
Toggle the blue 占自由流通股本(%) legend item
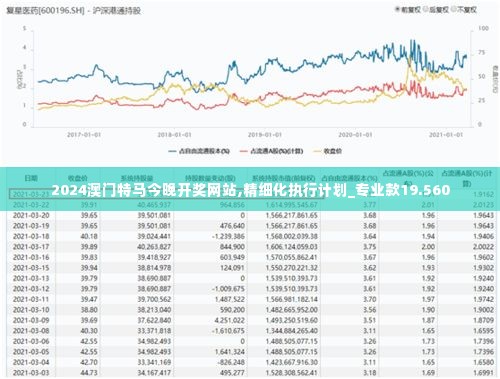point(199,151)
